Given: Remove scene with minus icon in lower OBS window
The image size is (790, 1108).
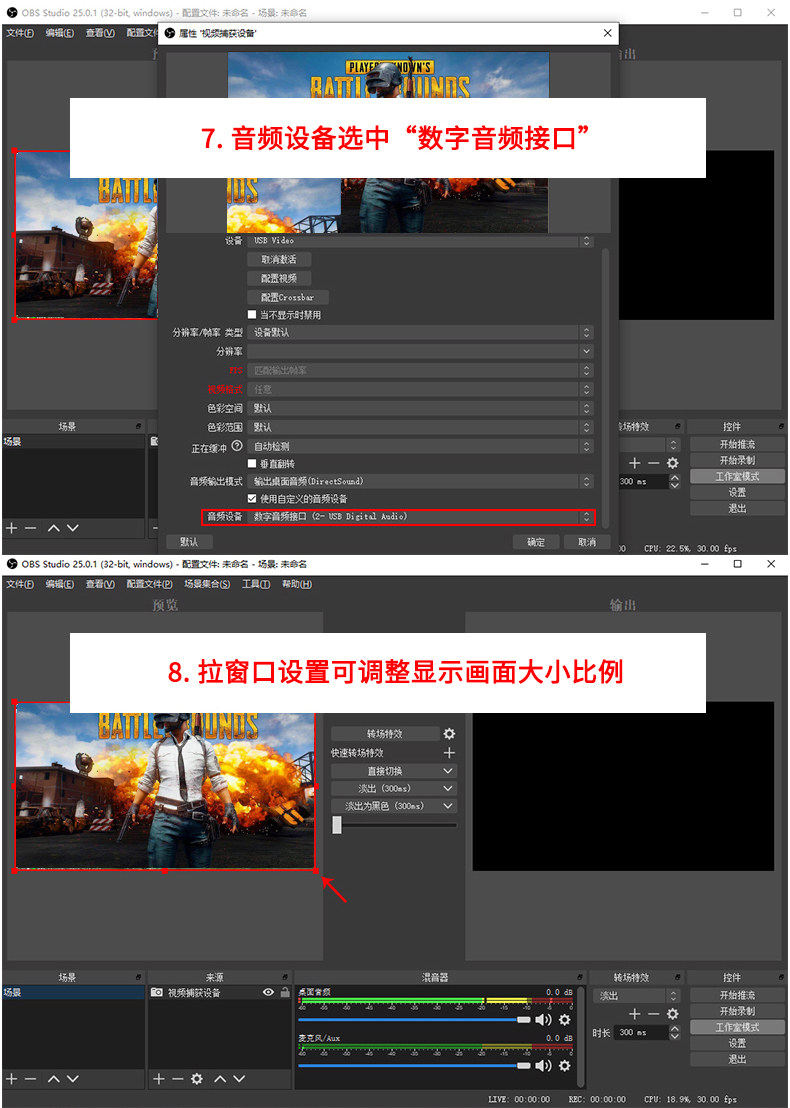Looking at the screenshot, I should click(x=31, y=1079).
